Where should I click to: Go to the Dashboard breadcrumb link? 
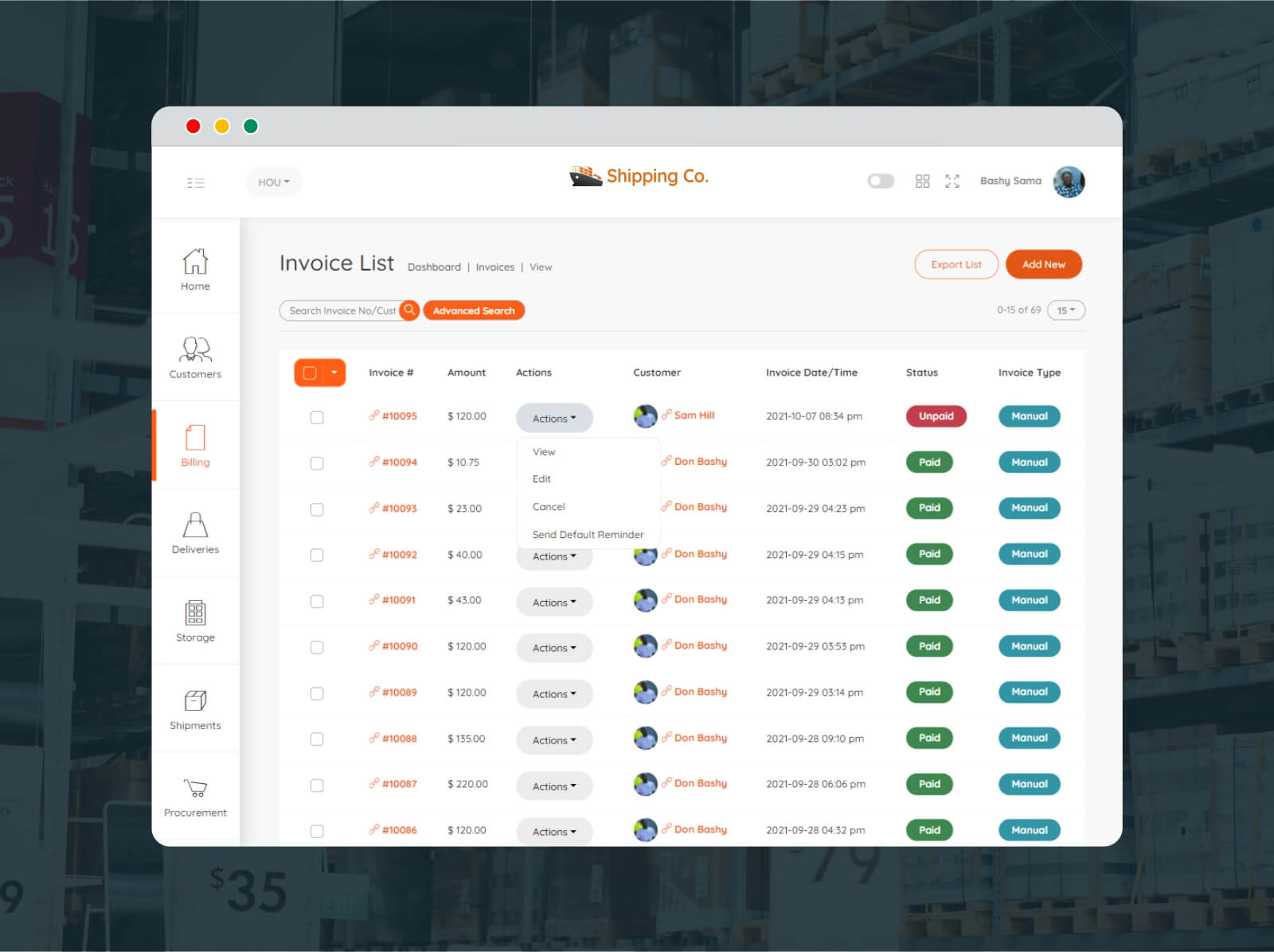pos(434,267)
